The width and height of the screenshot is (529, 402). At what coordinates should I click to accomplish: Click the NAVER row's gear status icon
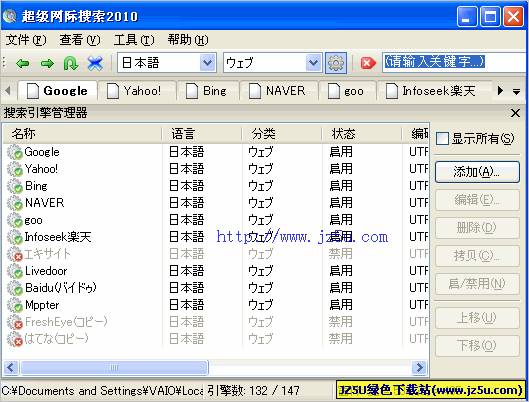pos(15,203)
